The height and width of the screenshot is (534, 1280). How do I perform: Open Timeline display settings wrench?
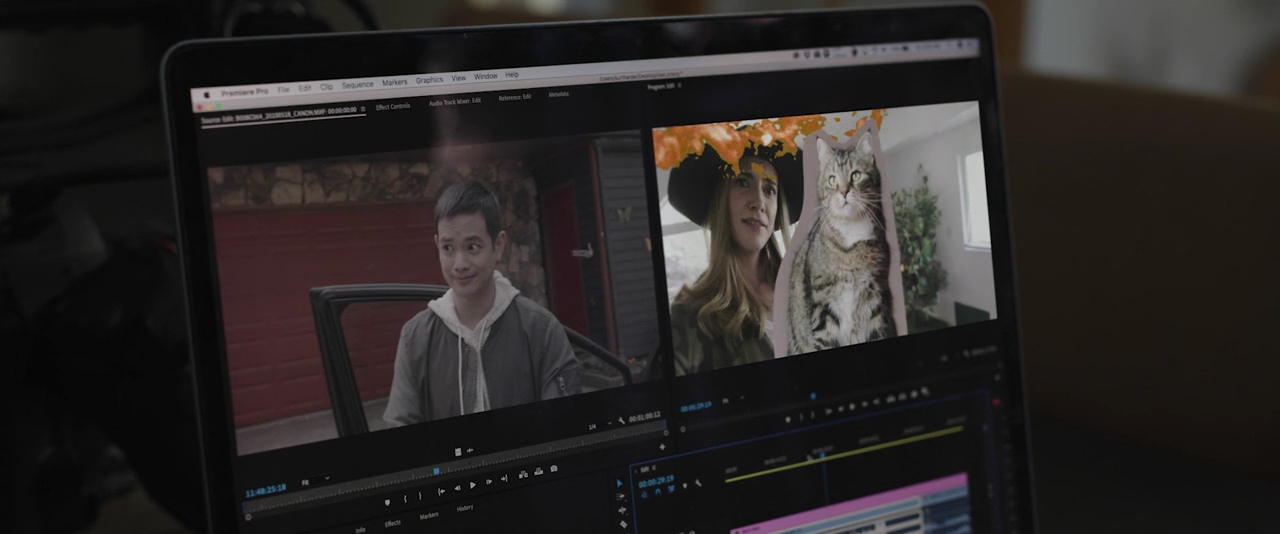click(698, 483)
